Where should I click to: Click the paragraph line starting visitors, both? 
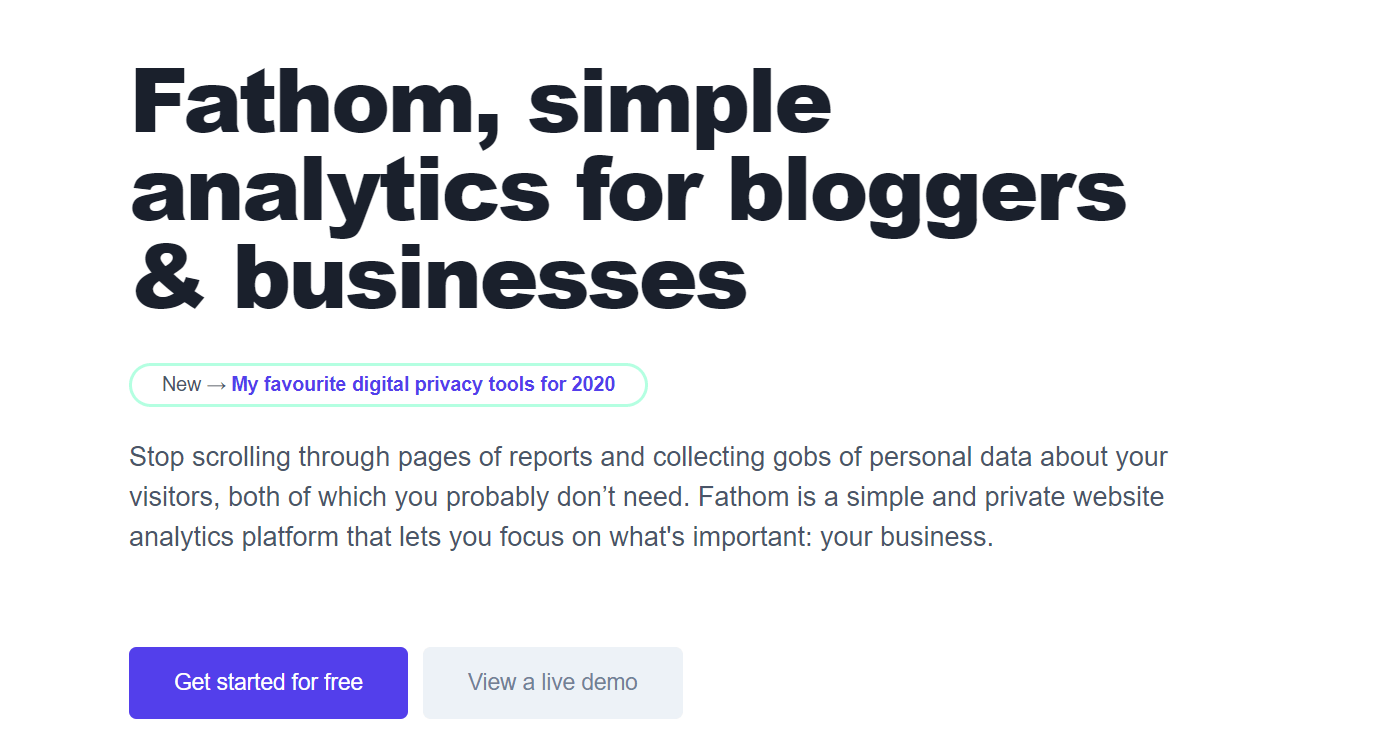pos(646,497)
